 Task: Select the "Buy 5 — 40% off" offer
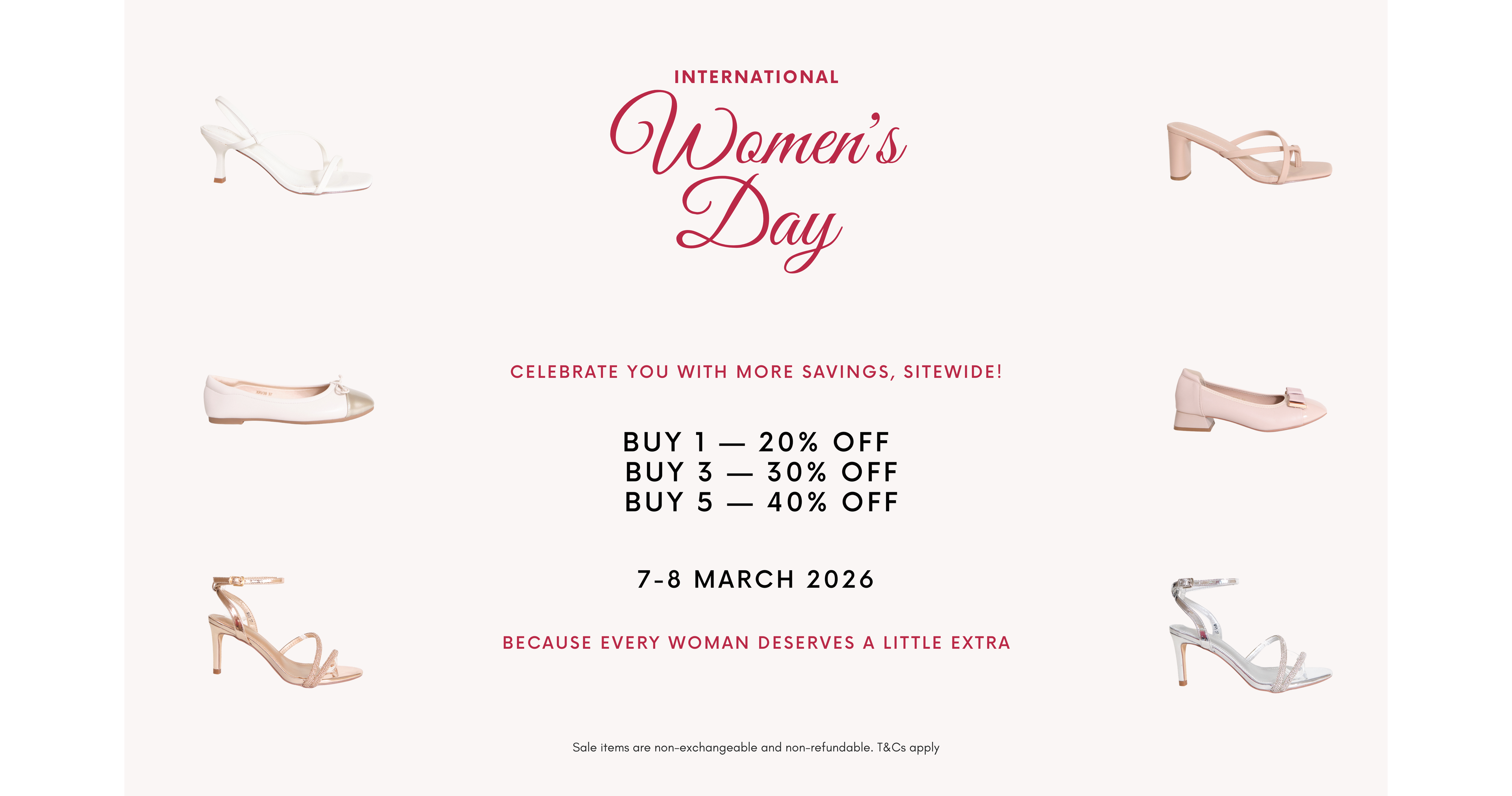click(x=761, y=503)
